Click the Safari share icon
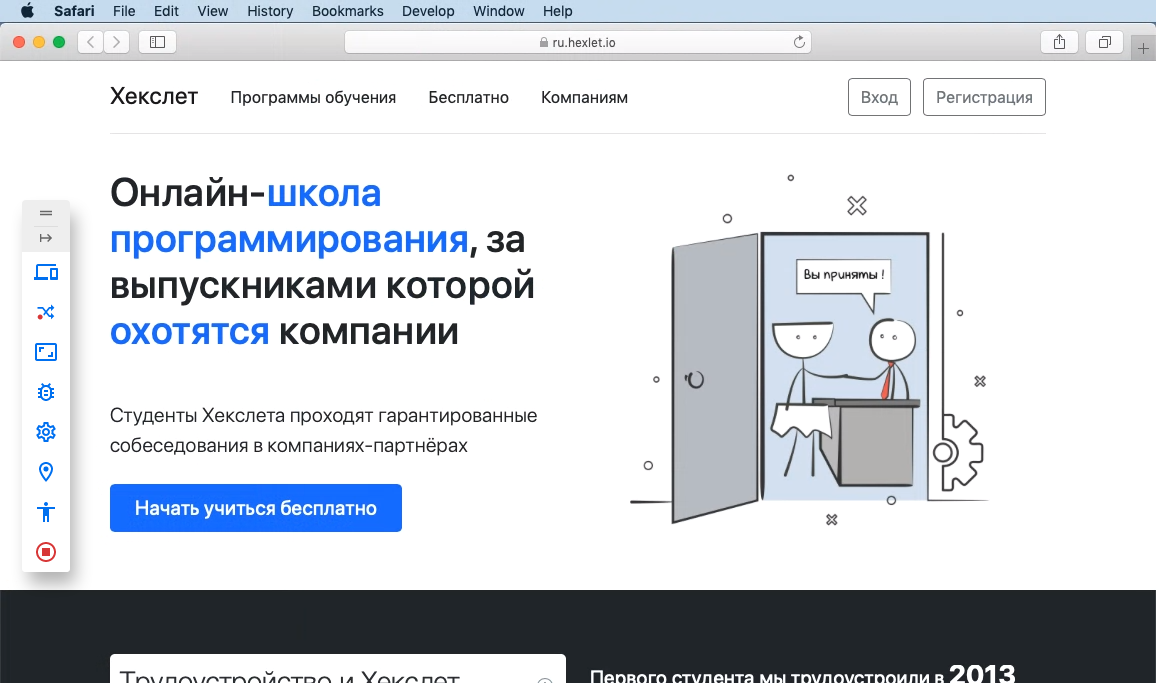Viewport: 1156px width, 683px height. point(1059,42)
